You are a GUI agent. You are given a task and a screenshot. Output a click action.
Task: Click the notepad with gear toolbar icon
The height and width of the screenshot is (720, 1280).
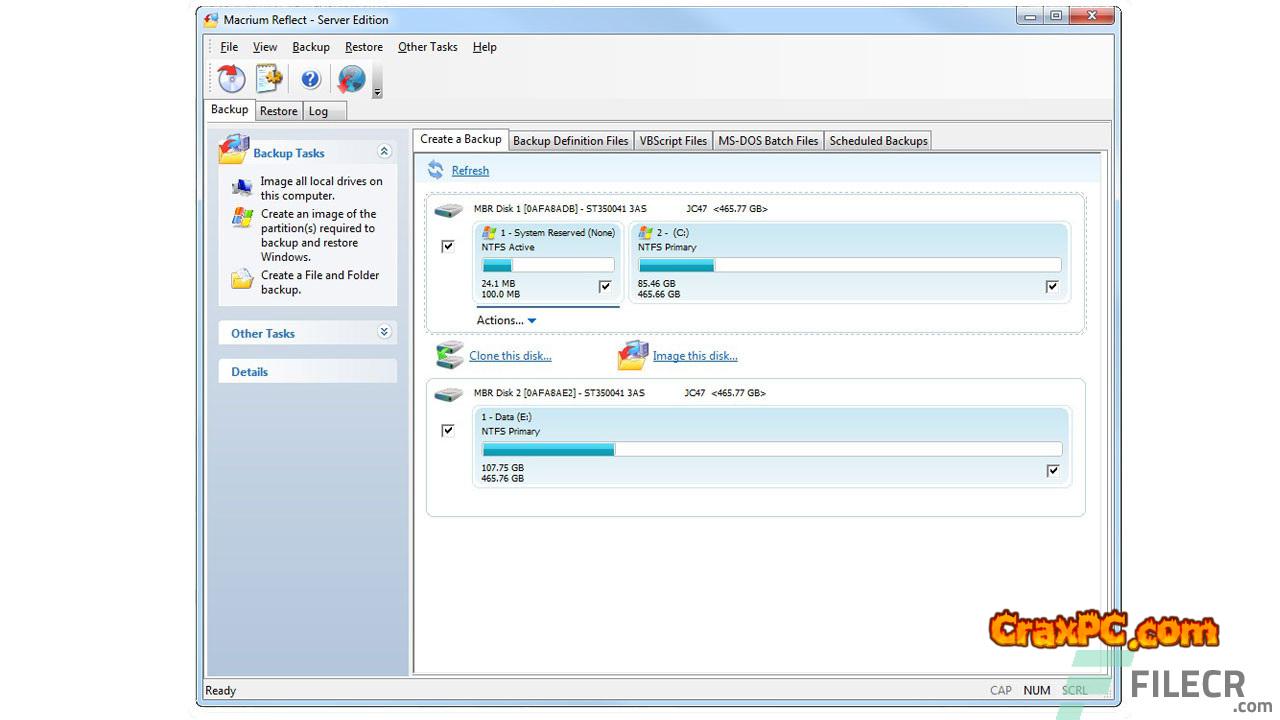(x=269, y=79)
